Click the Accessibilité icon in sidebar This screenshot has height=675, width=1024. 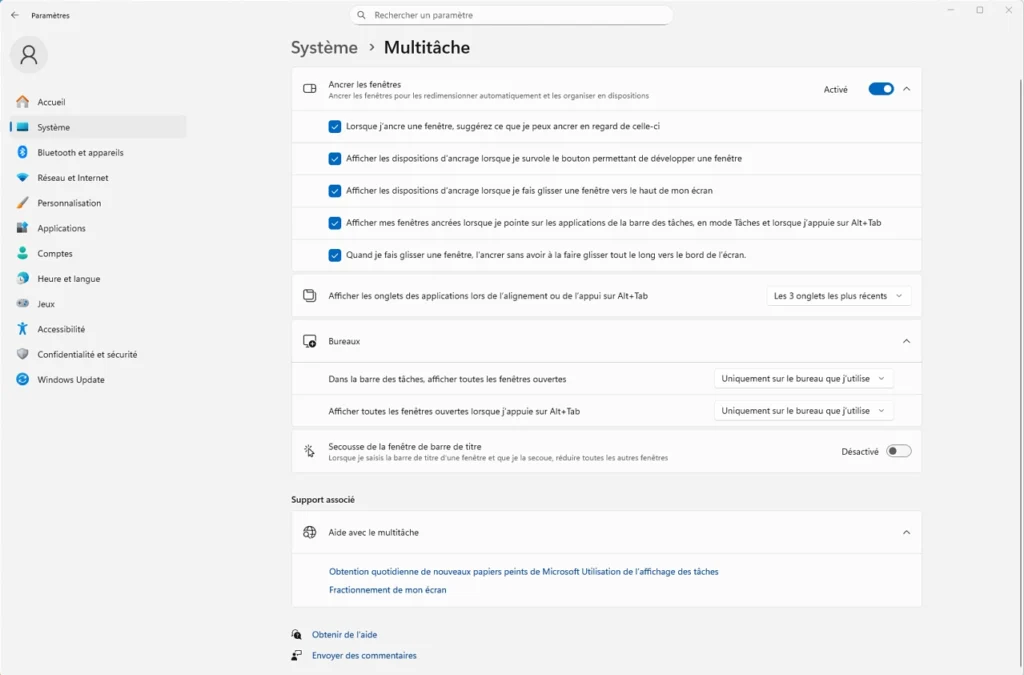22,328
